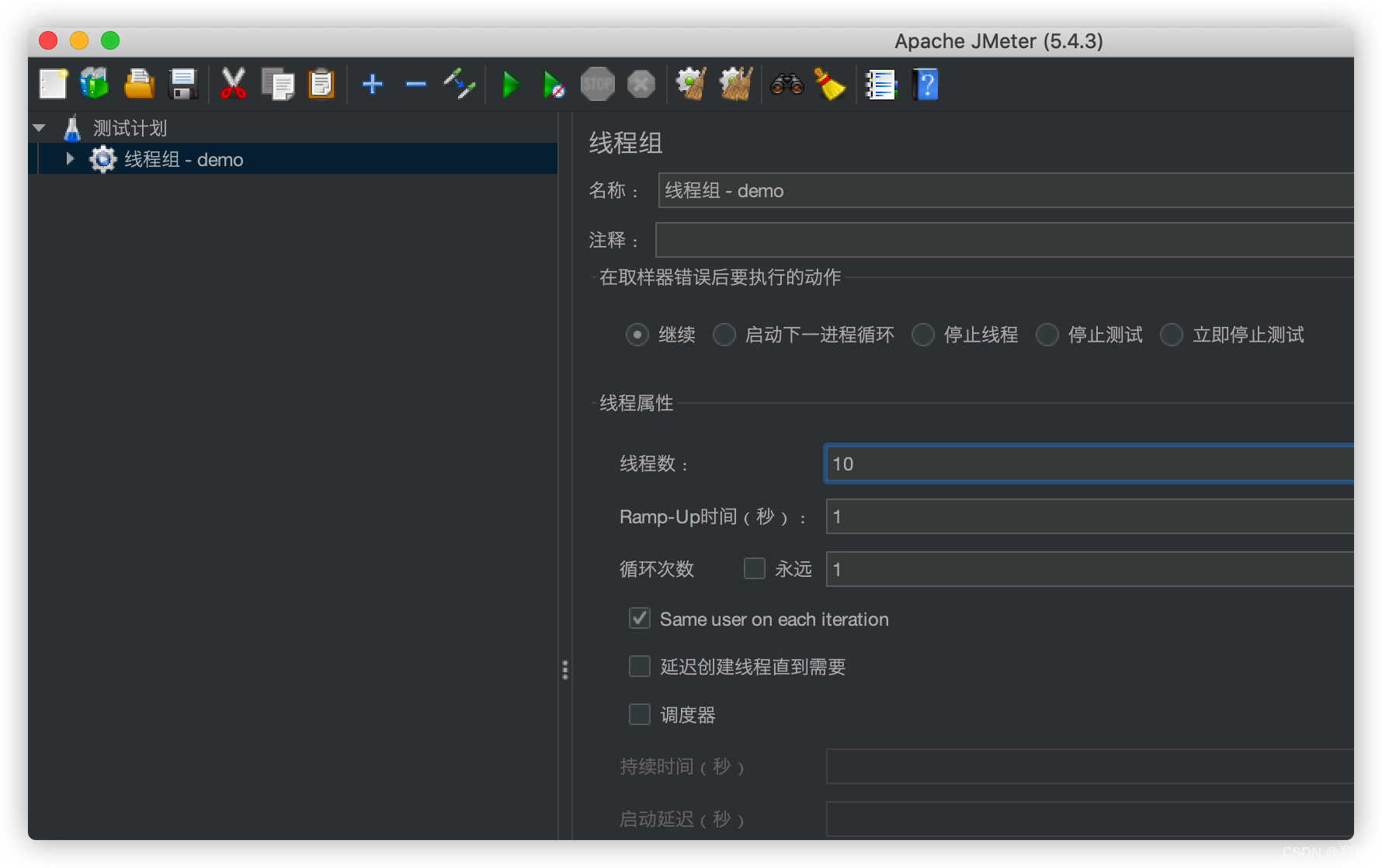The height and width of the screenshot is (868, 1382).
Task: Enable 延迟创建线程直到需要 checkbox
Action: [639, 666]
